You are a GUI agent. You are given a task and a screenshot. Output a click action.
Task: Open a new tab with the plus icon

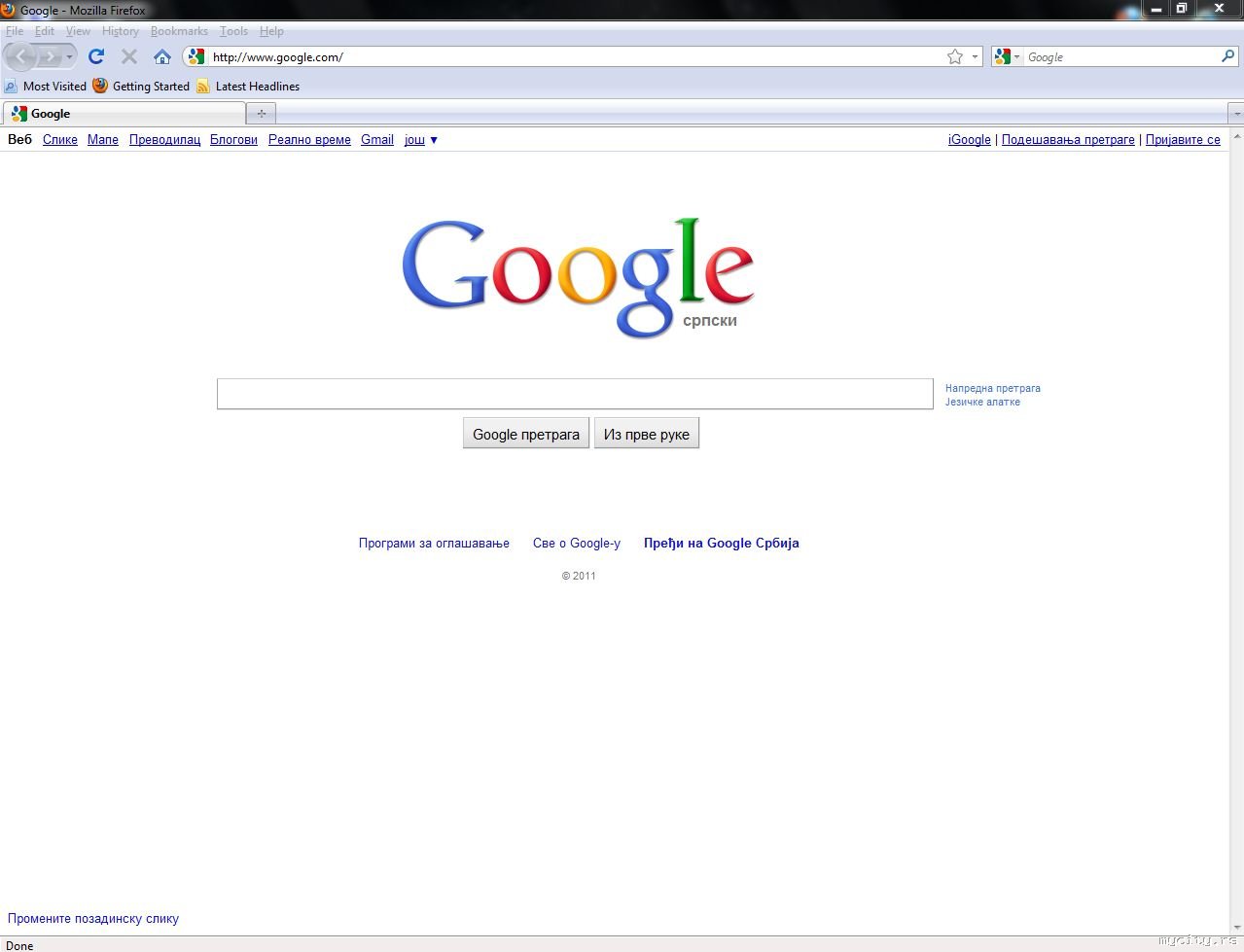pyautogui.click(x=260, y=113)
